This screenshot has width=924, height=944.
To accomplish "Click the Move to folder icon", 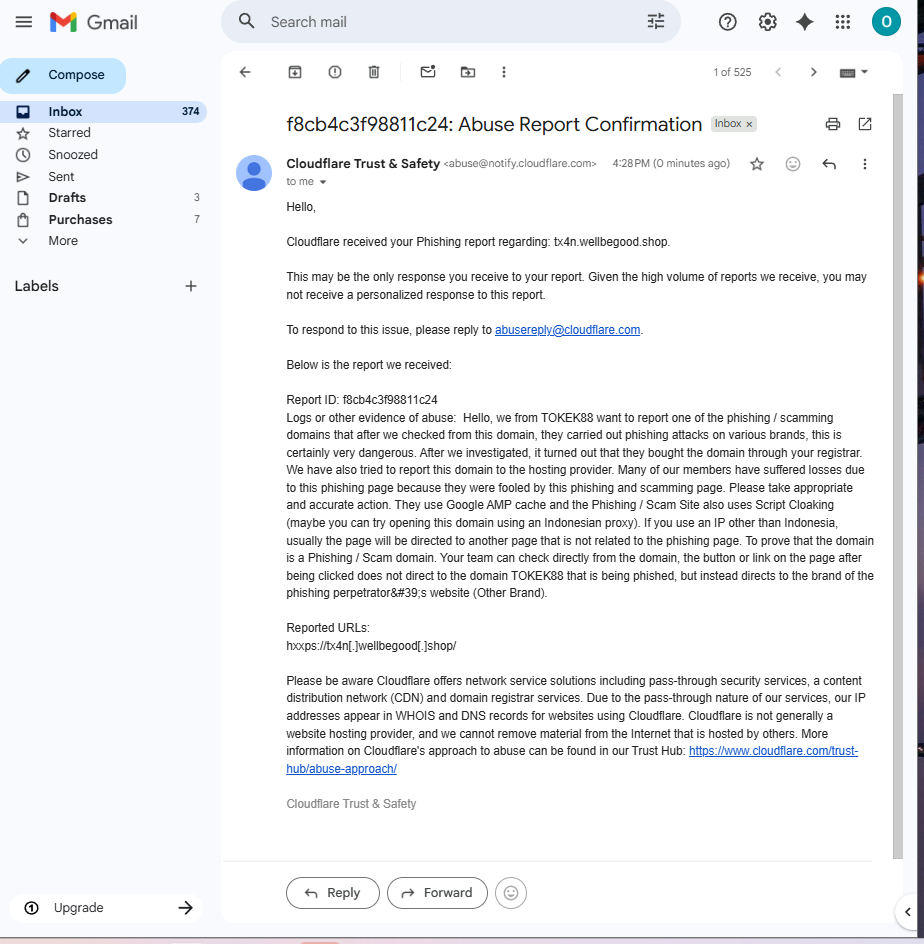I will [x=468, y=72].
